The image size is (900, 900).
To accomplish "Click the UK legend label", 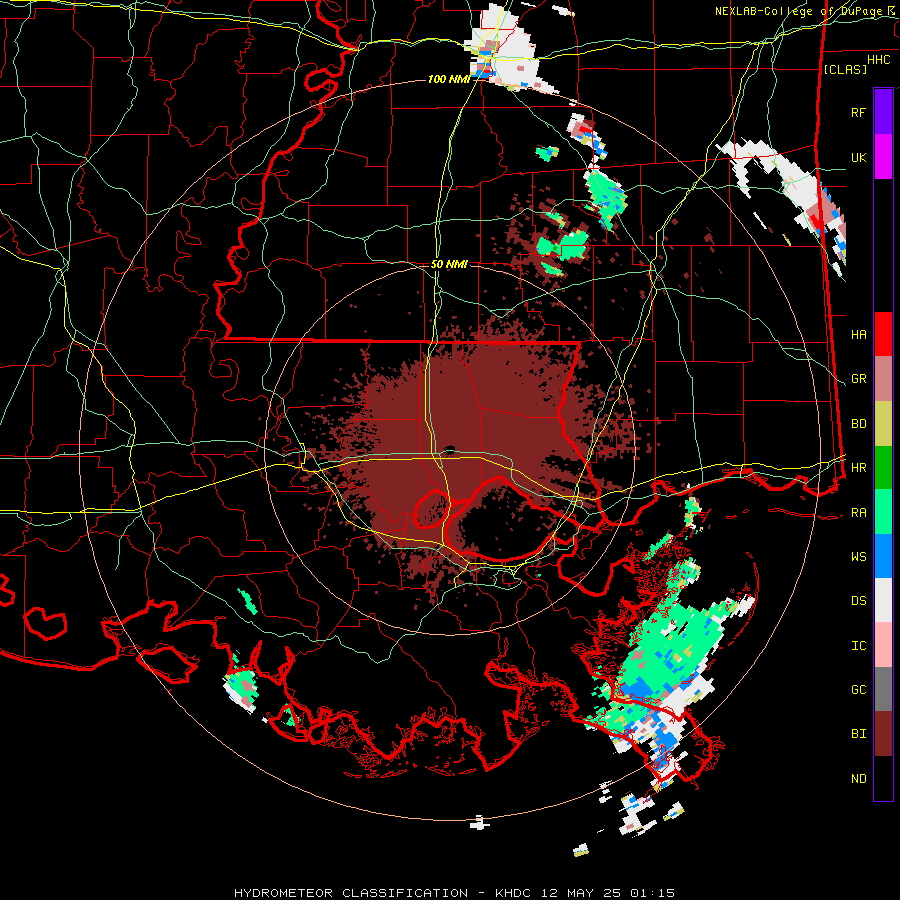I will (x=859, y=157).
